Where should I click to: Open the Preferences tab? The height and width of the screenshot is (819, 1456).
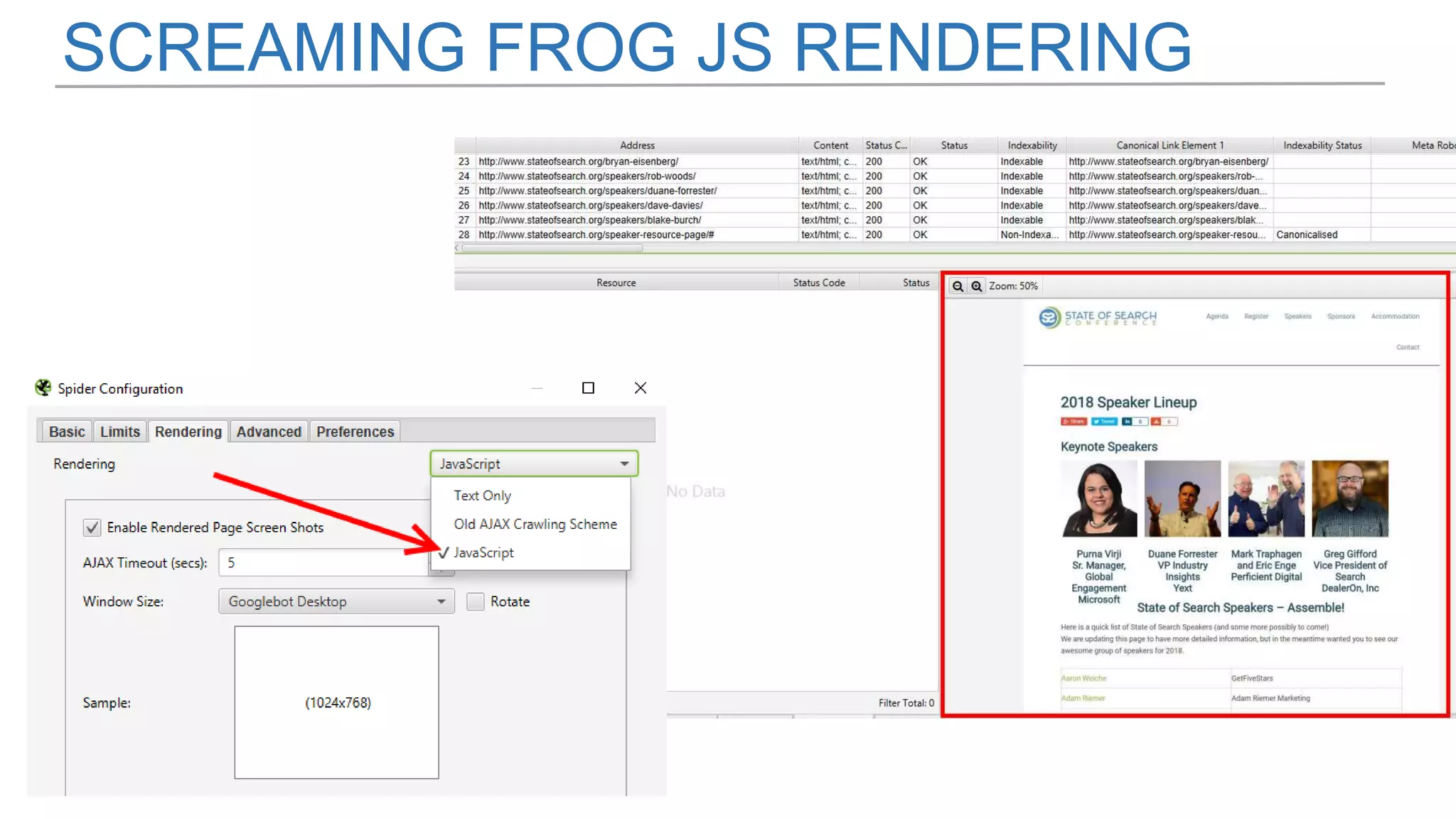coord(355,432)
